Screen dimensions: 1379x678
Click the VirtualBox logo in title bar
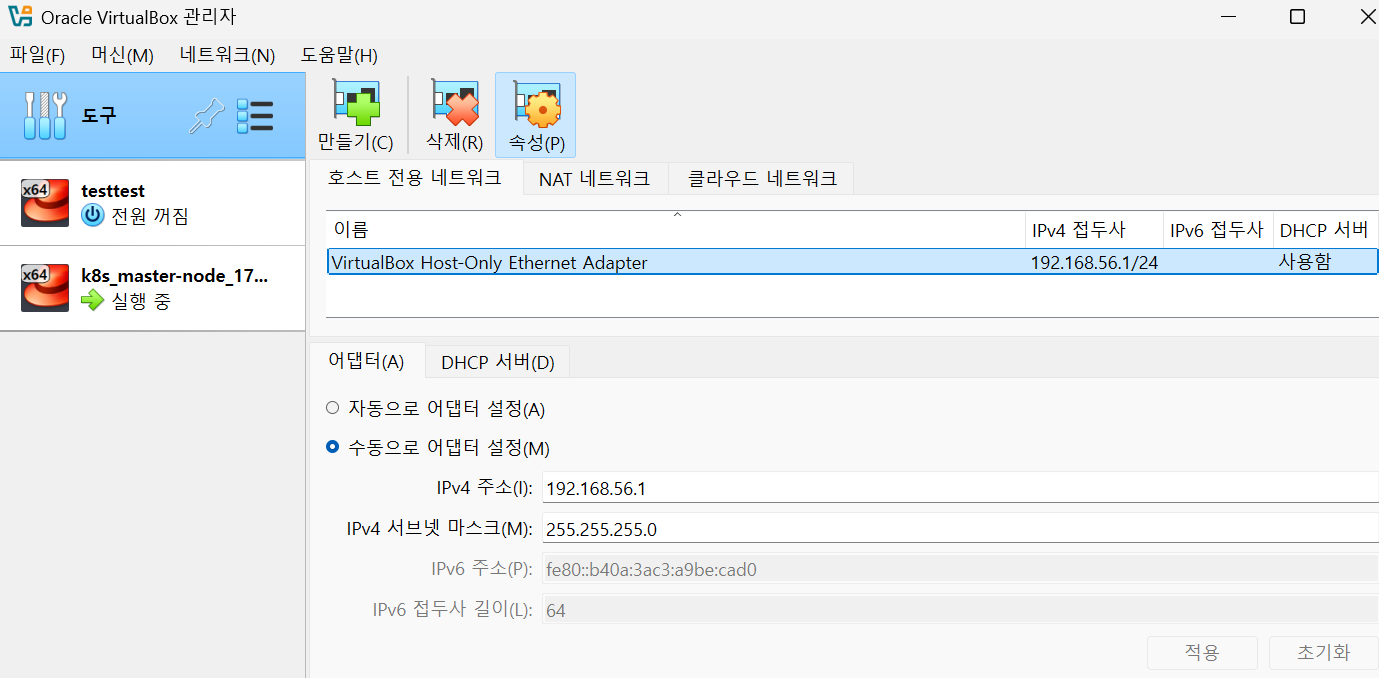coord(20,17)
